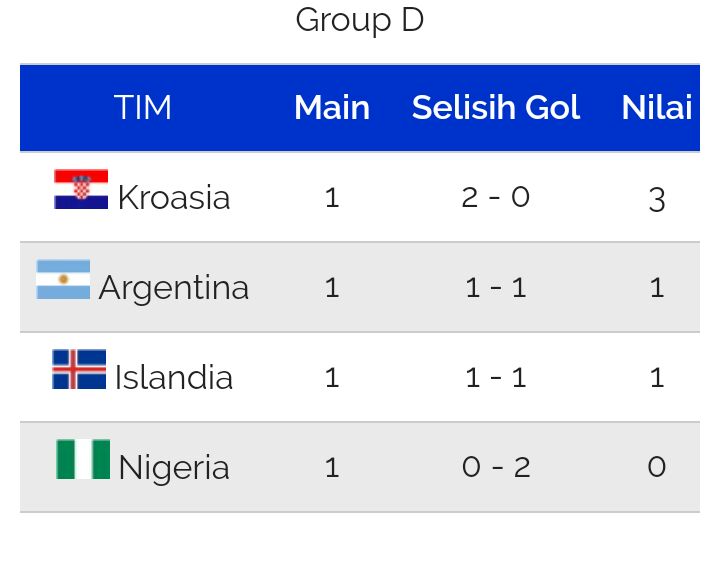Click Nigeria's 0 - 2 goal difference
Screen dimensions: 720x588
pos(496,467)
